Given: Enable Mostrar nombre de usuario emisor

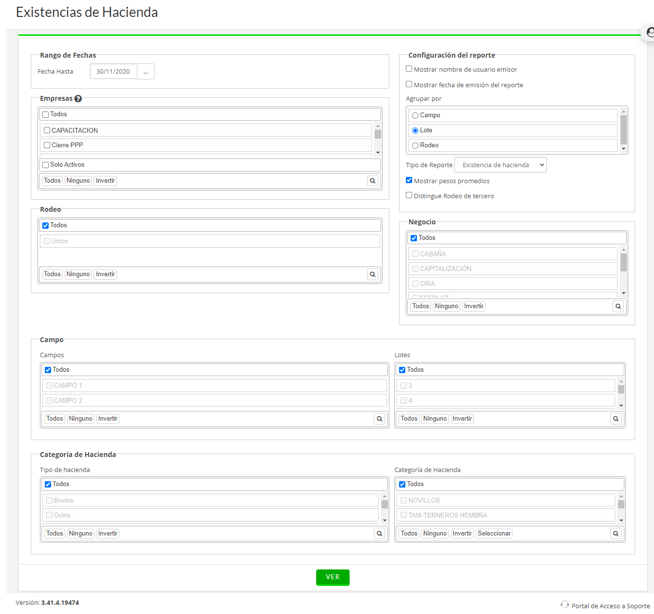Looking at the screenshot, I should coord(409,69).
